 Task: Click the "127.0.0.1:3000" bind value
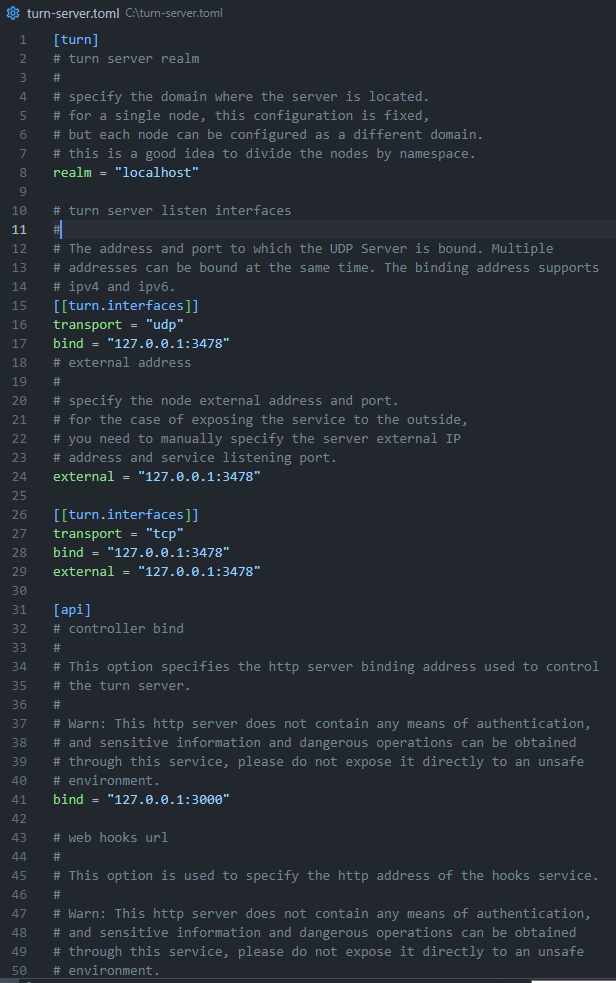point(169,799)
